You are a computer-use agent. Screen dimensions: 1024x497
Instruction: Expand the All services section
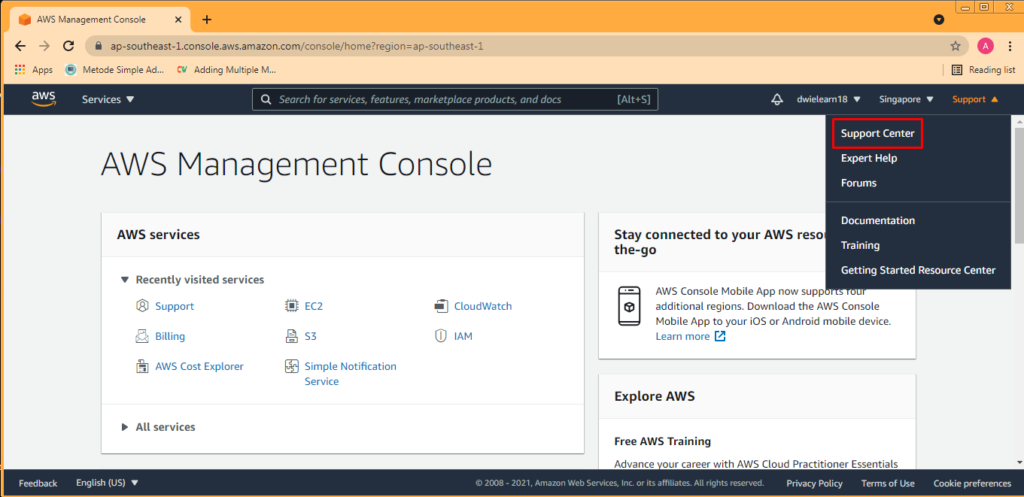pos(125,427)
